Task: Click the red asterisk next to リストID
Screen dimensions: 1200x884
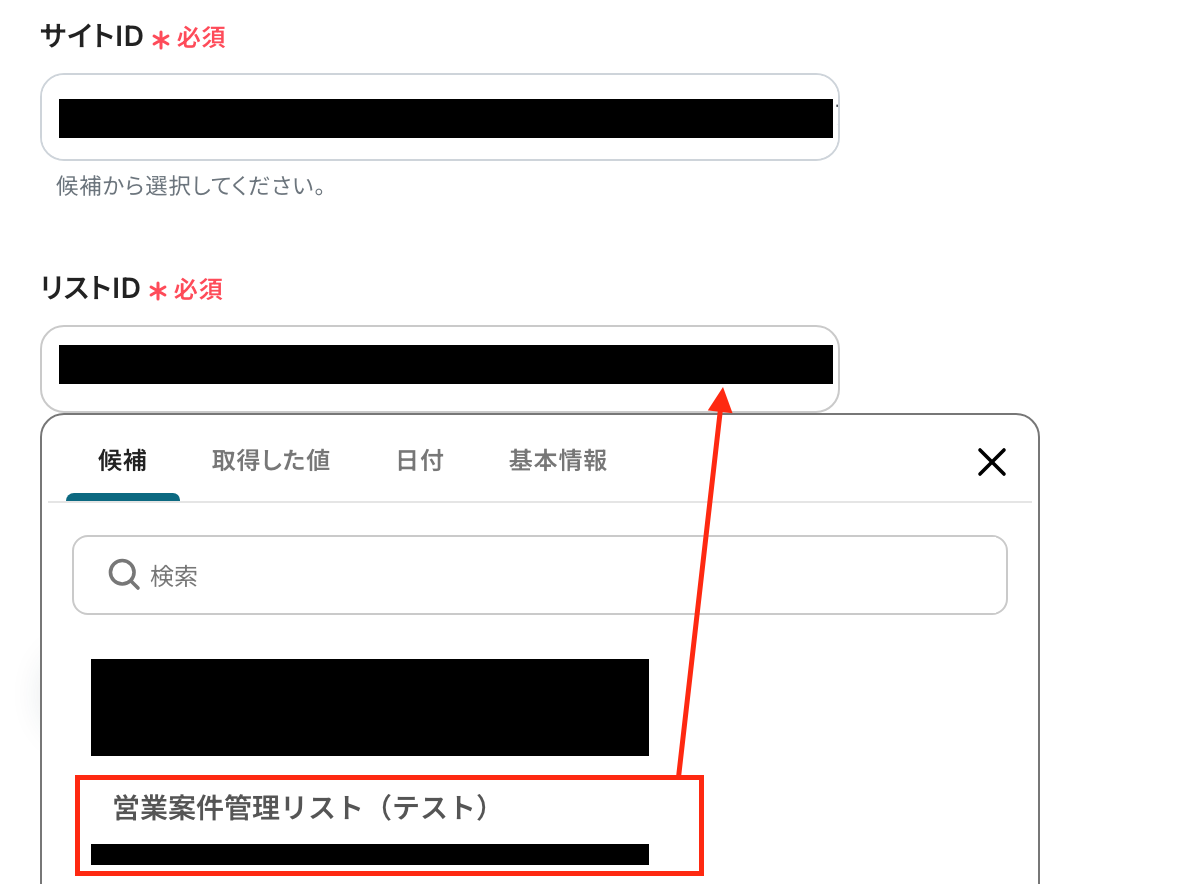Action: [158, 291]
